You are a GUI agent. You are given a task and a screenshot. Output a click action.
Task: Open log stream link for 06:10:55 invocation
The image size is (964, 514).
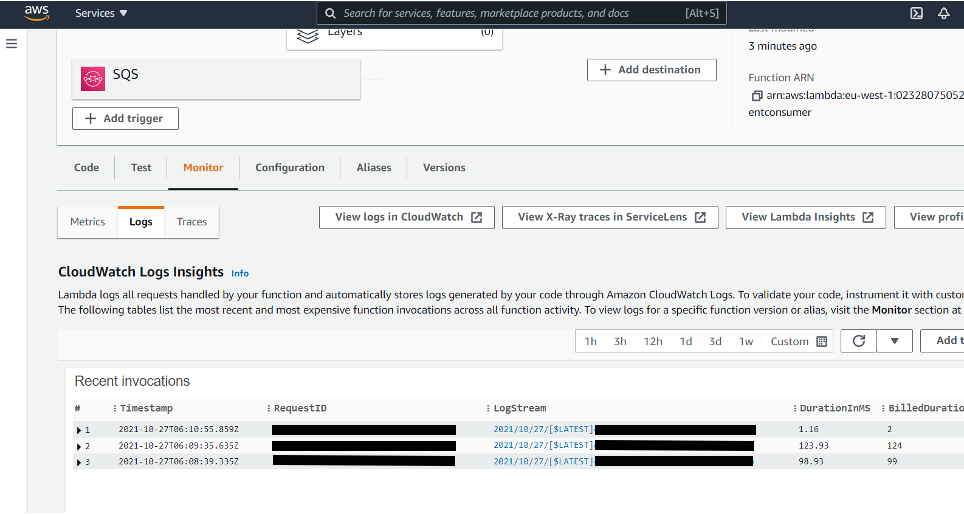point(543,429)
